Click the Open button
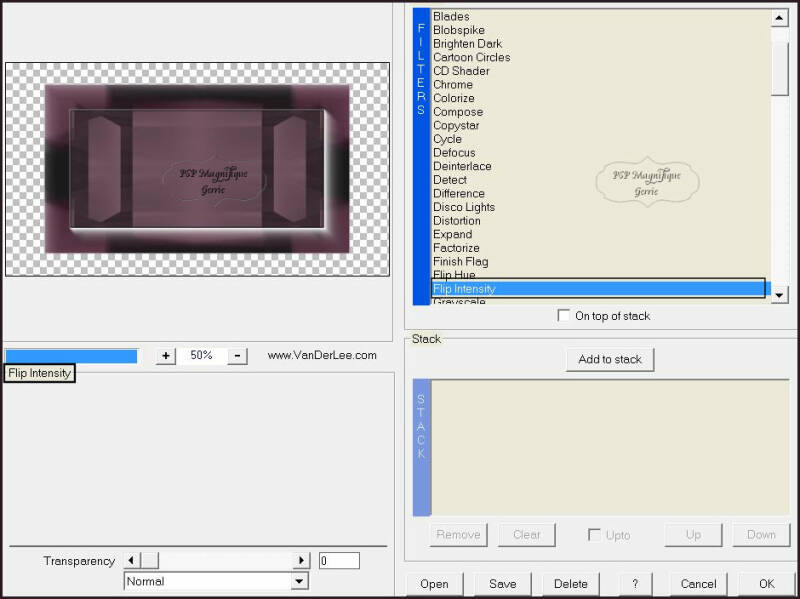The height and width of the screenshot is (599, 800). 434,584
